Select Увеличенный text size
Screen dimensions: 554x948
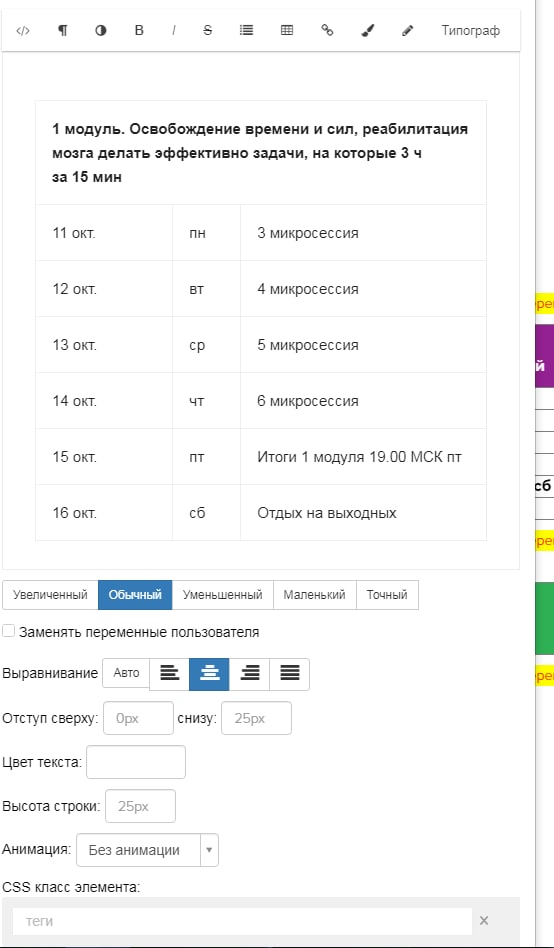pos(50,595)
